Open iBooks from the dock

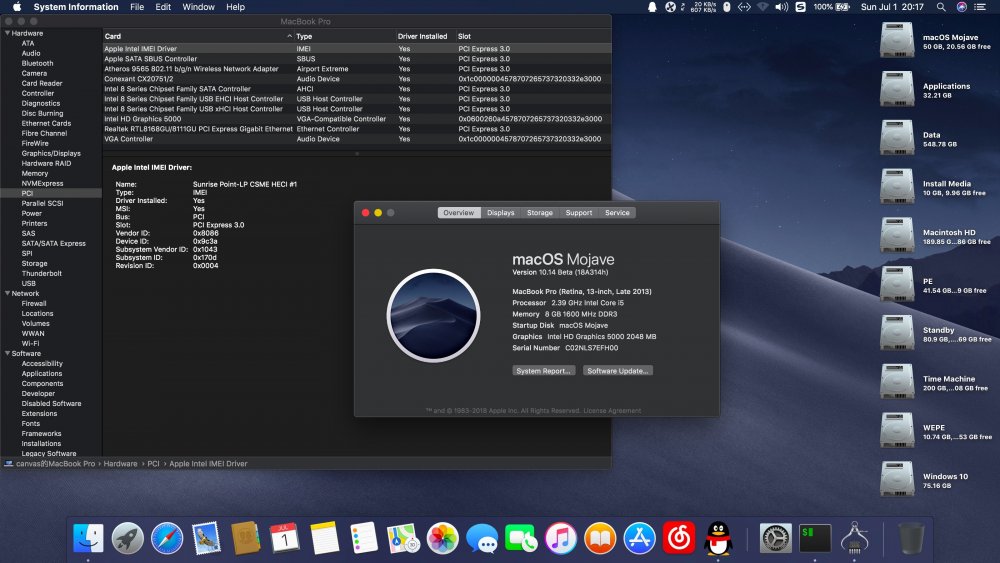tap(600, 538)
